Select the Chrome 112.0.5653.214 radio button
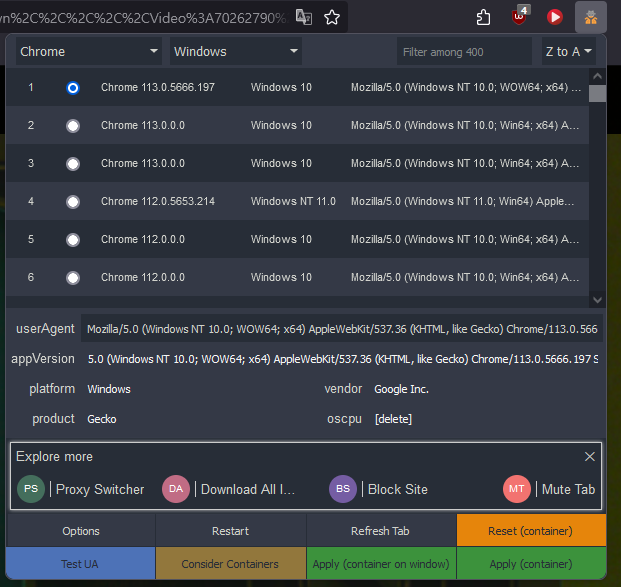The image size is (621, 587). point(73,202)
